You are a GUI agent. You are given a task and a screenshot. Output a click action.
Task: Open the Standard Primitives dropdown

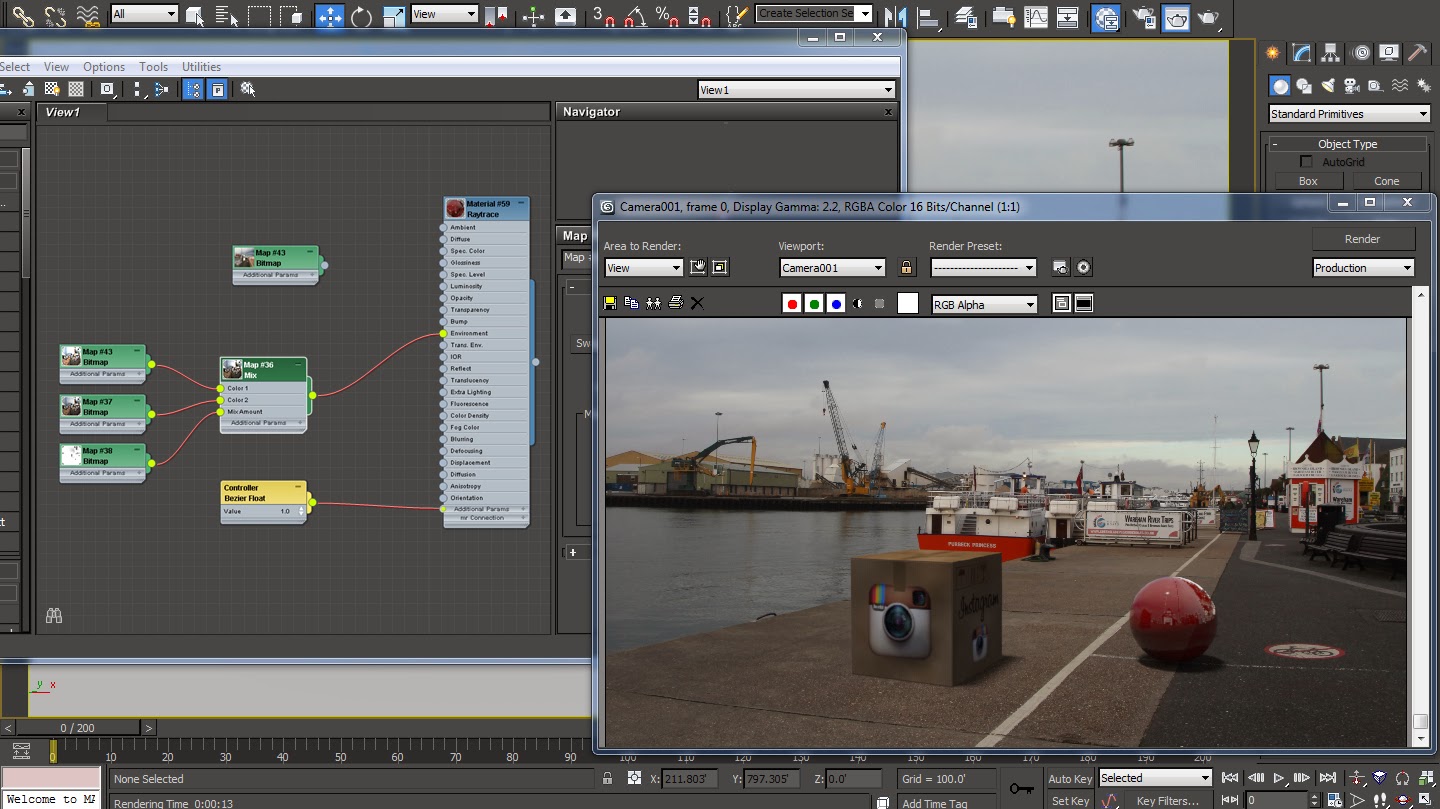coord(1349,114)
